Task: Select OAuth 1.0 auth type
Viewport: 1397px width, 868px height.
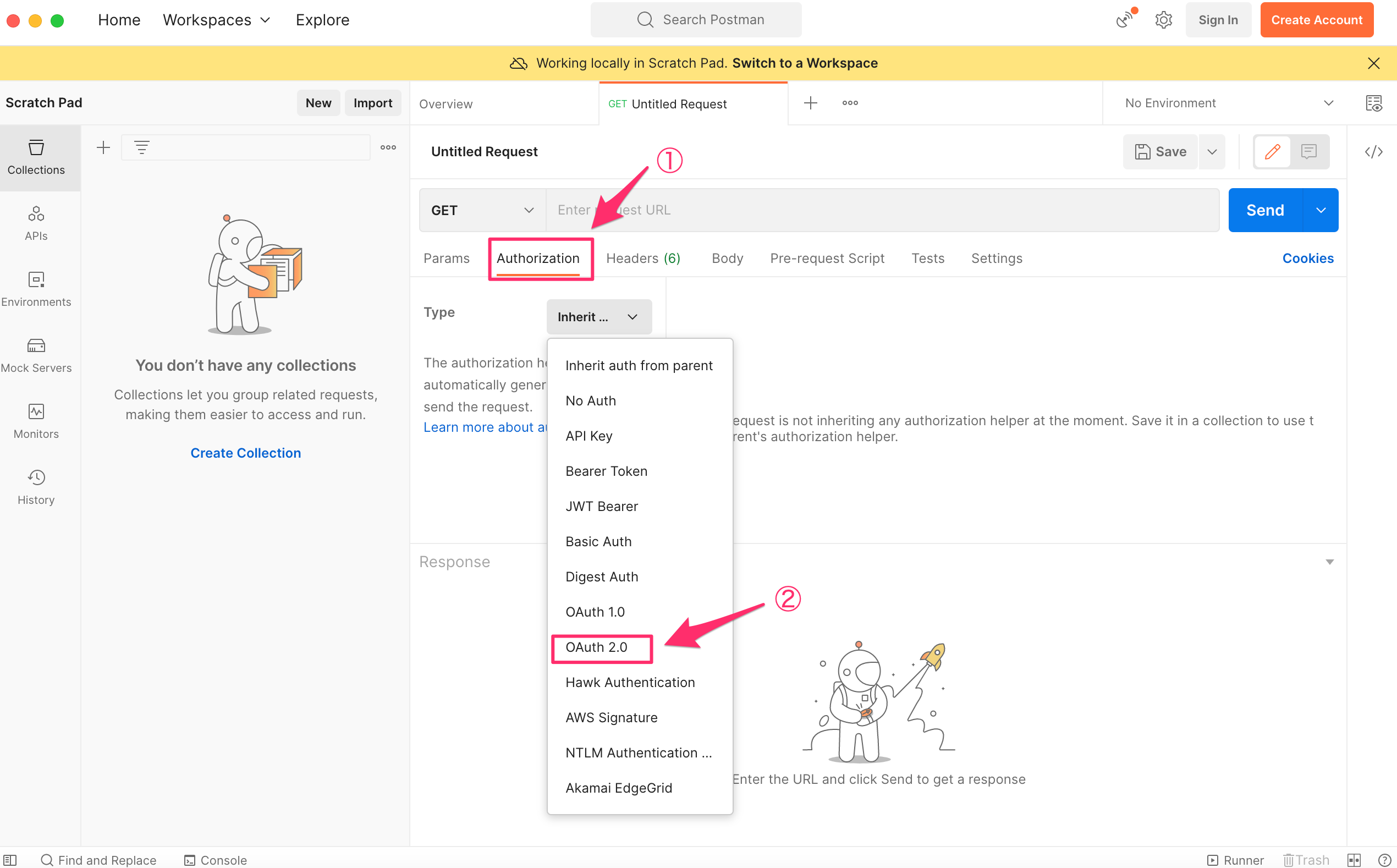Action: click(640, 612)
